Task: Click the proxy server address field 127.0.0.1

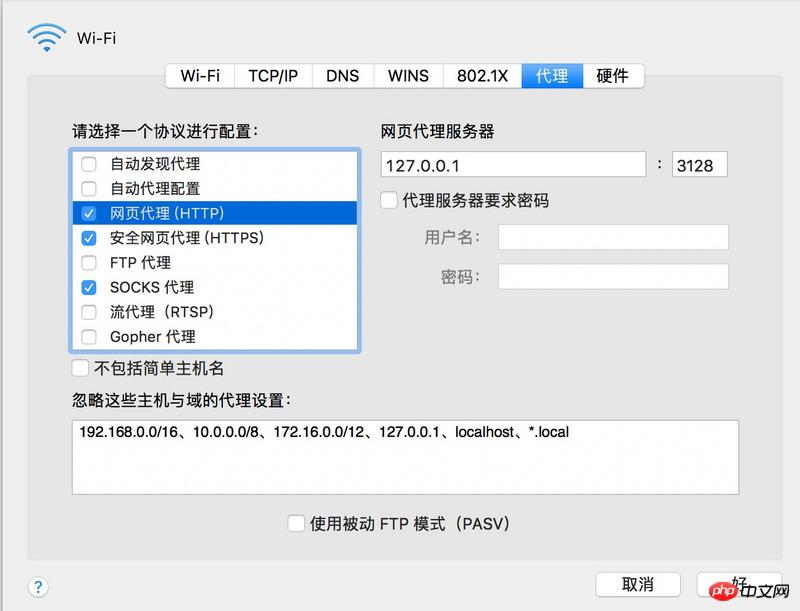Action: pyautogui.click(x=513, y=165)
